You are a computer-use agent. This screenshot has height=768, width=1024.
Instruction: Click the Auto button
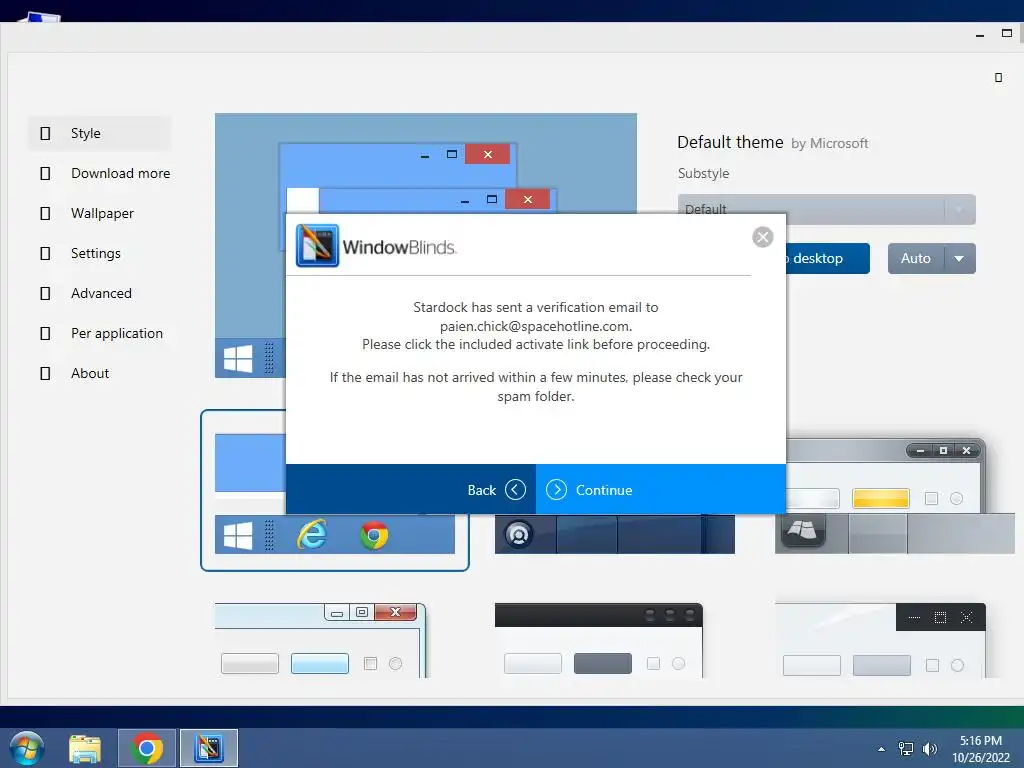[916, 259]
